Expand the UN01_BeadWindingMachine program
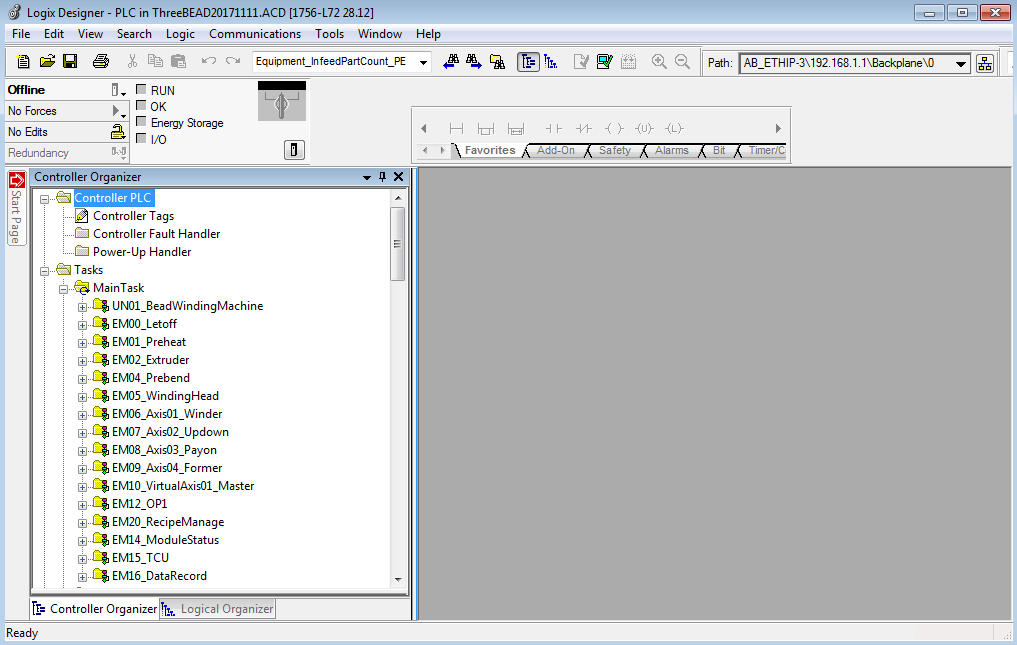Viewport: 1017px width, 645px height. [x=83, y=306]
